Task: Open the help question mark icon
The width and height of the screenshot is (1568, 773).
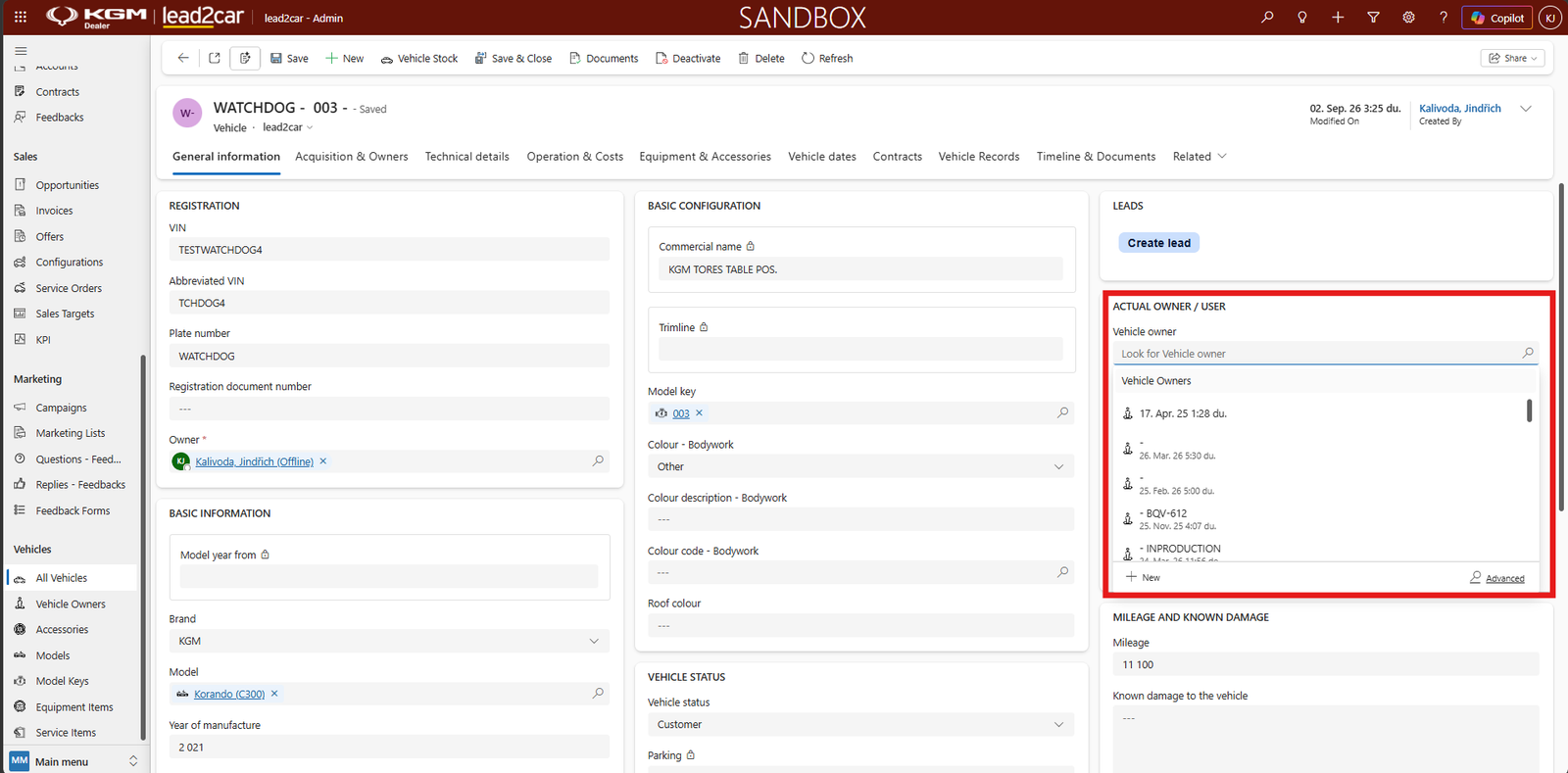Action: tap(1444, 18)
